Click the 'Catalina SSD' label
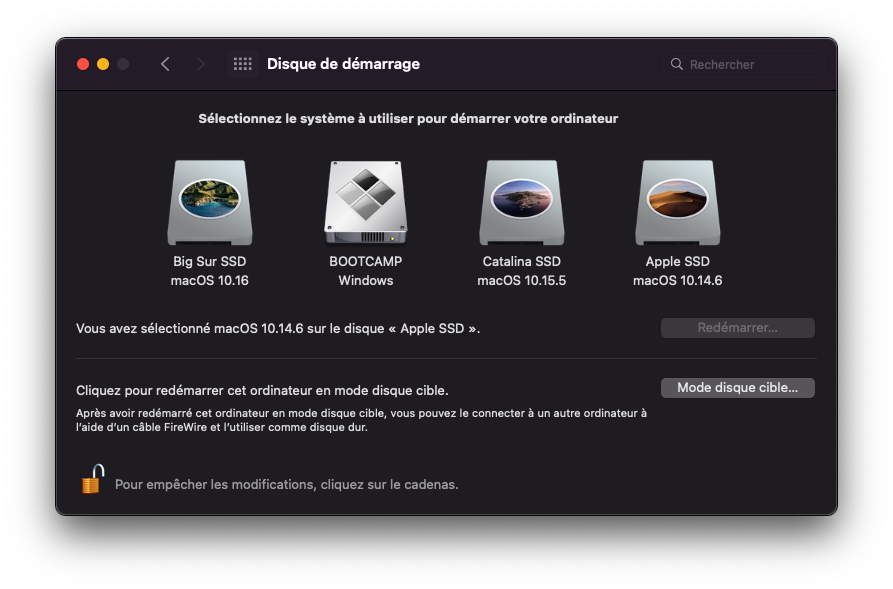Image resolution: width=893 pixels, height=589 pixels. [522, 261]
